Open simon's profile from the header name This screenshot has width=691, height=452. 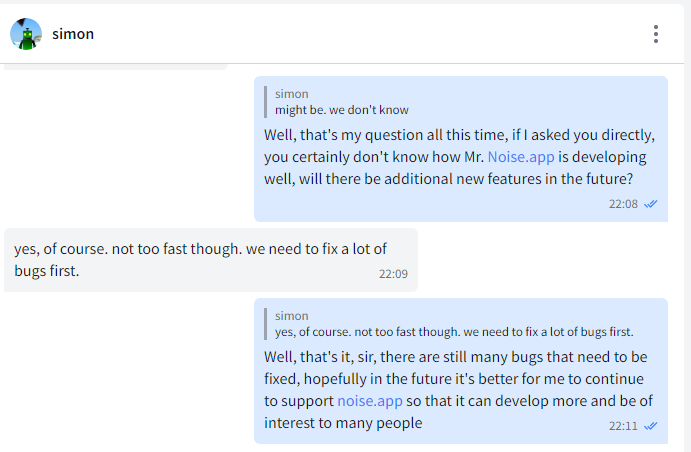(x=73, y=34)
